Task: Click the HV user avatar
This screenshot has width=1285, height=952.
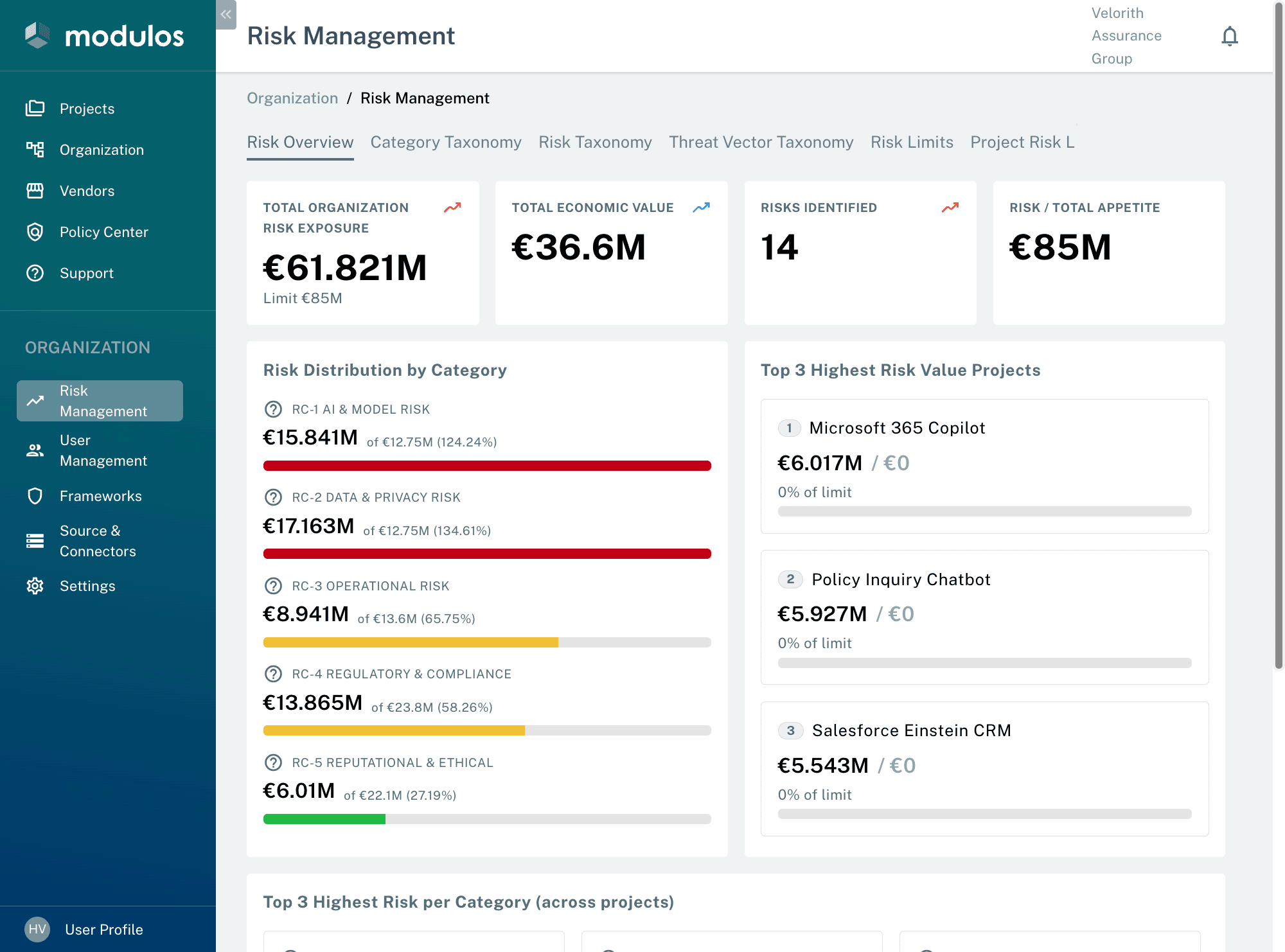Action: [37, 930]
